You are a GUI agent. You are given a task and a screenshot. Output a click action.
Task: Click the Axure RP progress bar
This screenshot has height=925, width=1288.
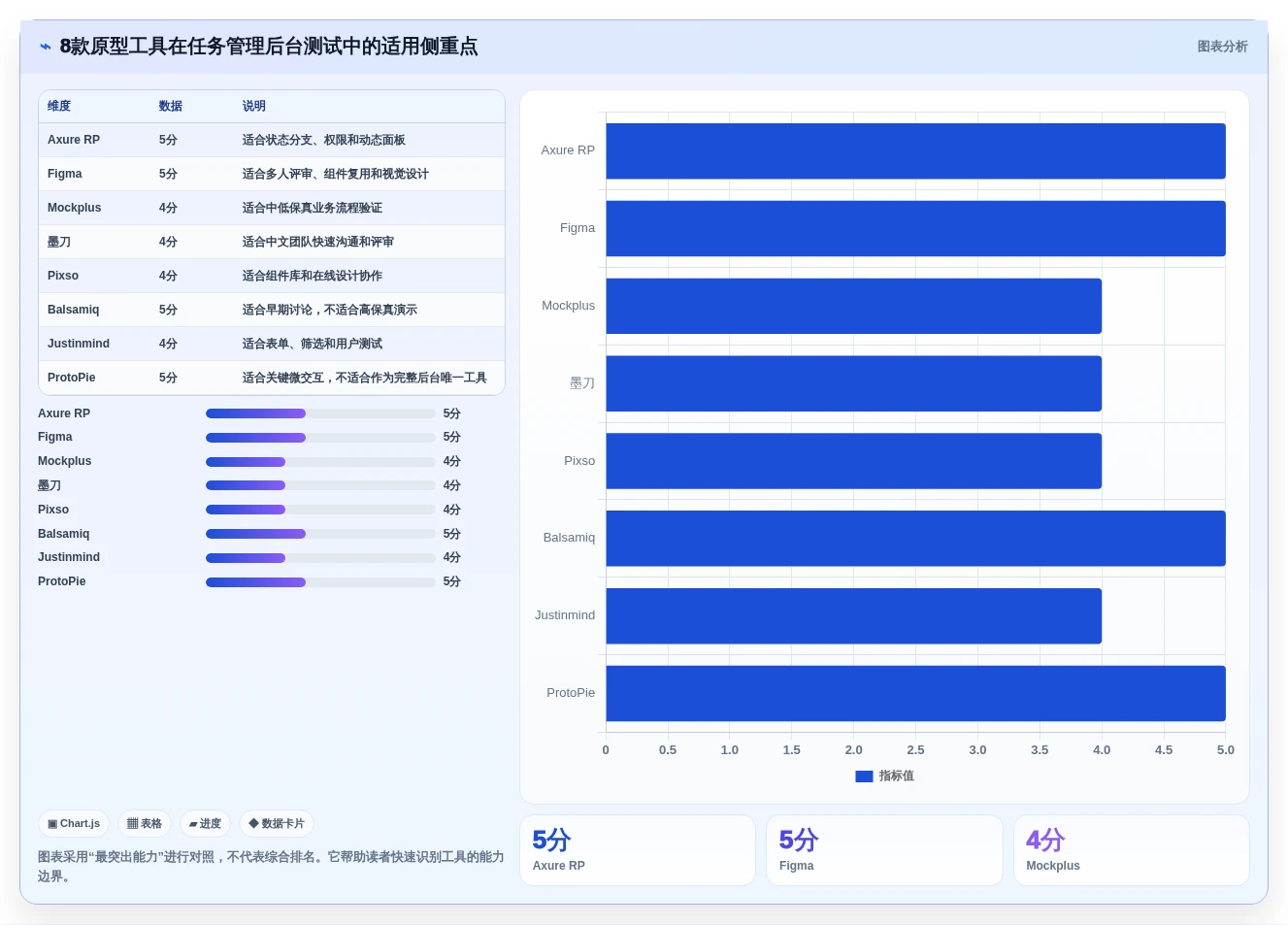point(320,413)
